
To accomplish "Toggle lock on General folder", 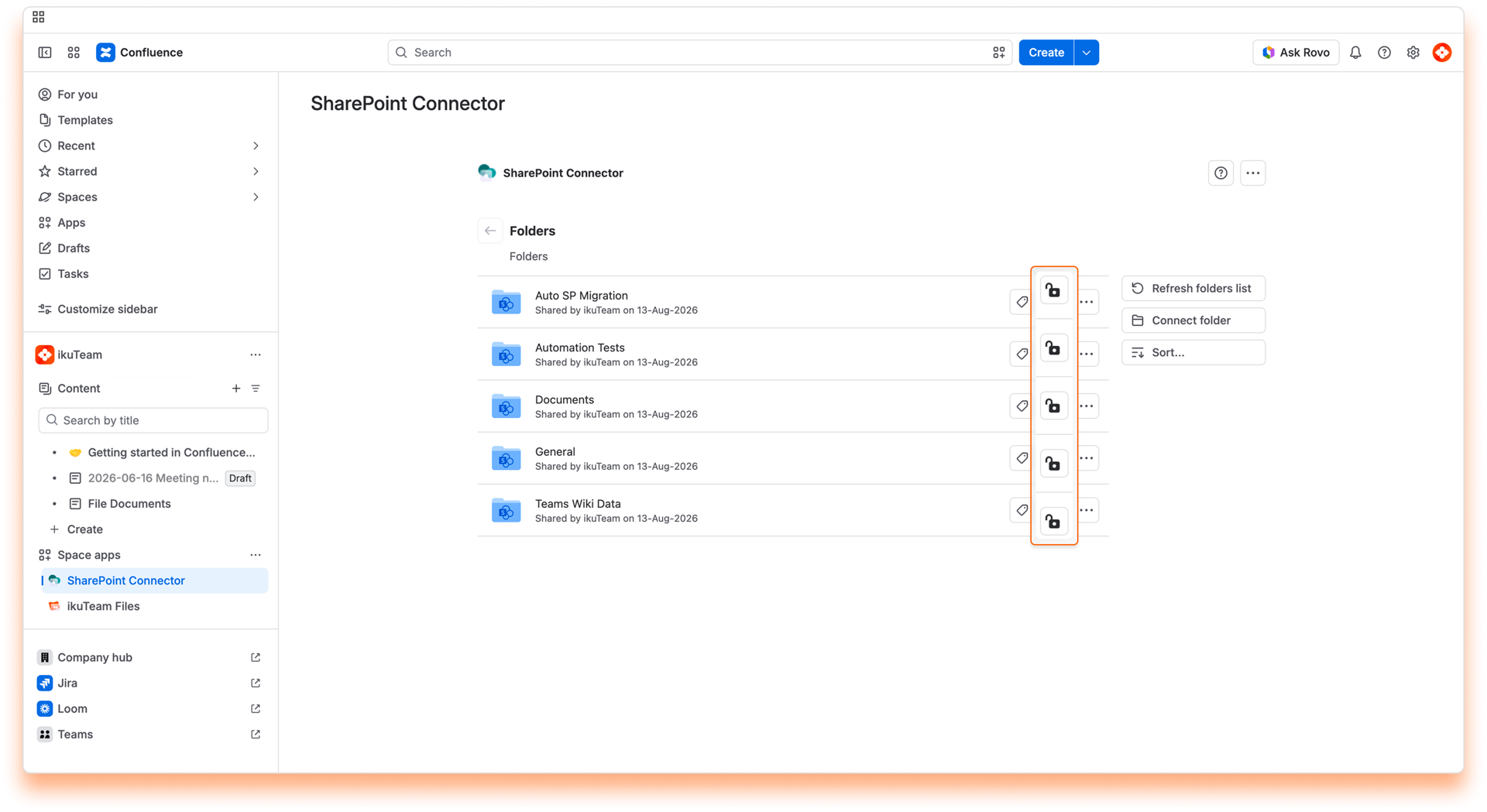I will click(x=1053, y=464).
